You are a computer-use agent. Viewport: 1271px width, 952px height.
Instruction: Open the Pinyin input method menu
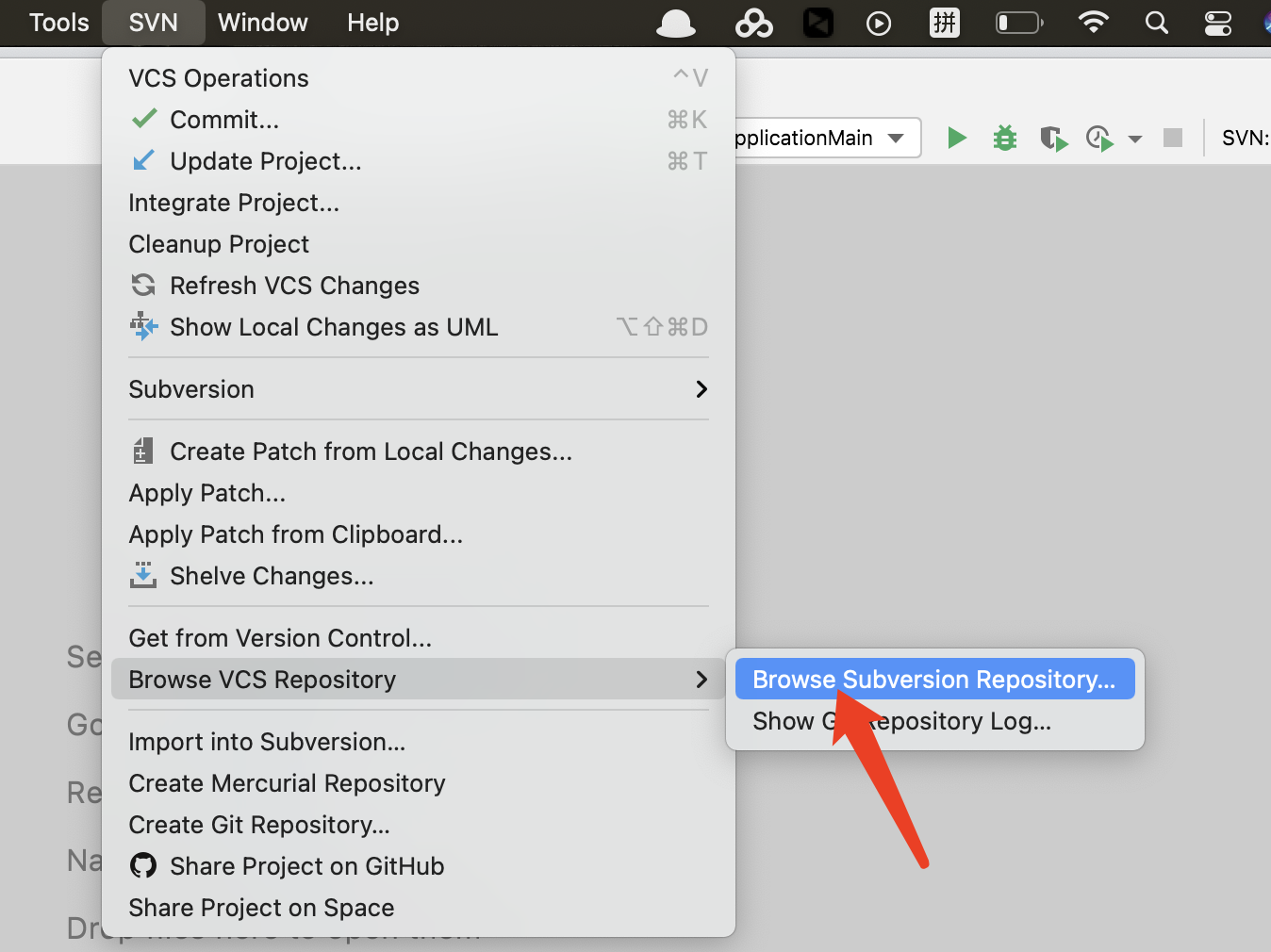[944, 23]
